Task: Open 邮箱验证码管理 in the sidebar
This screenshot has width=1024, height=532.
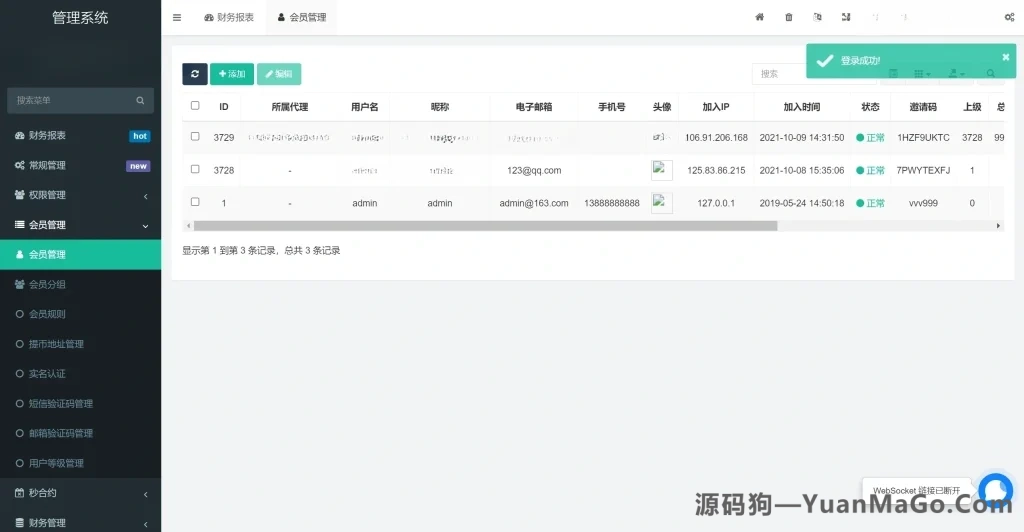Action: (x=80, y=433)
